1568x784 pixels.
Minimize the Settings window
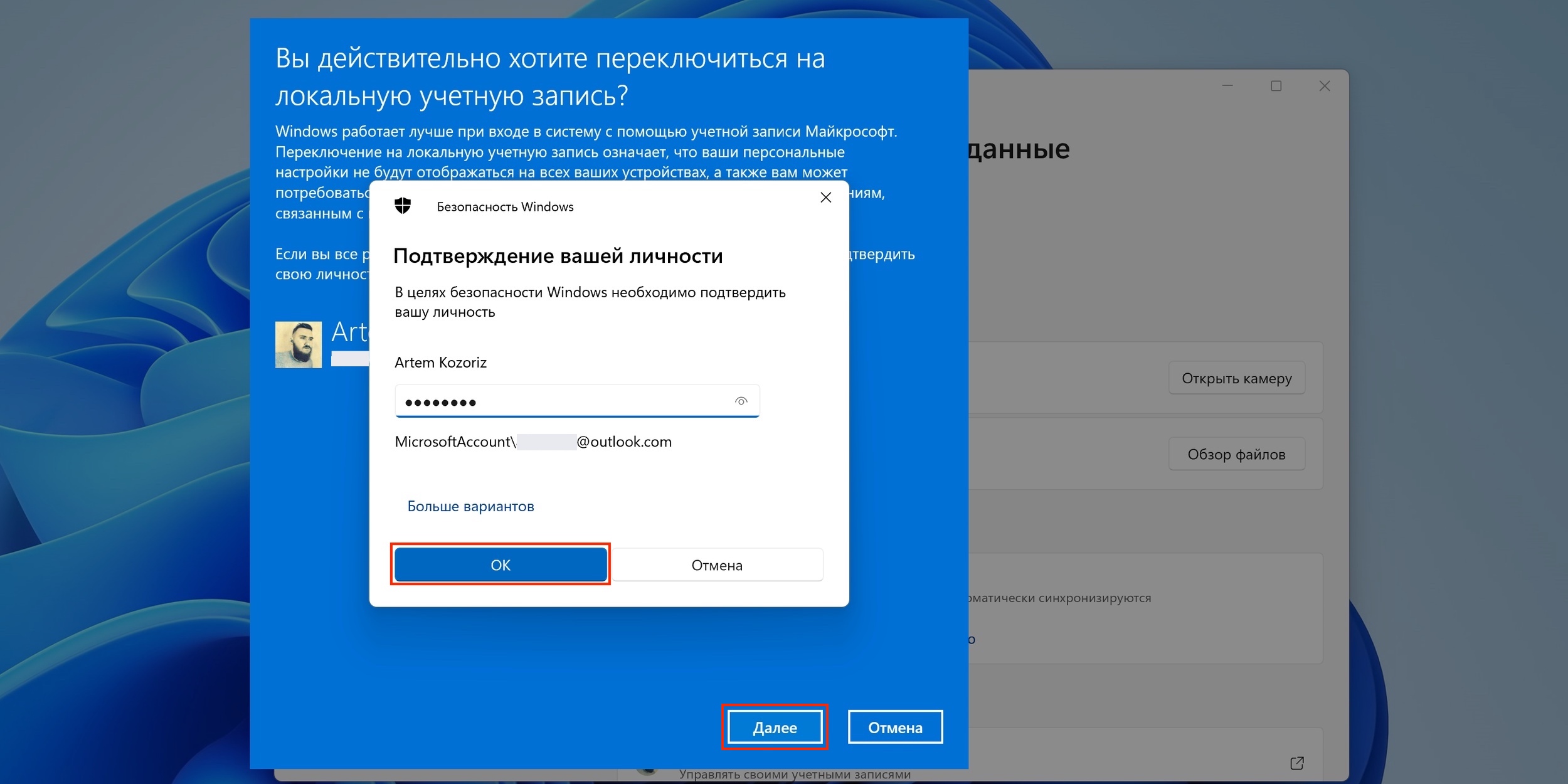[1227, 86]
